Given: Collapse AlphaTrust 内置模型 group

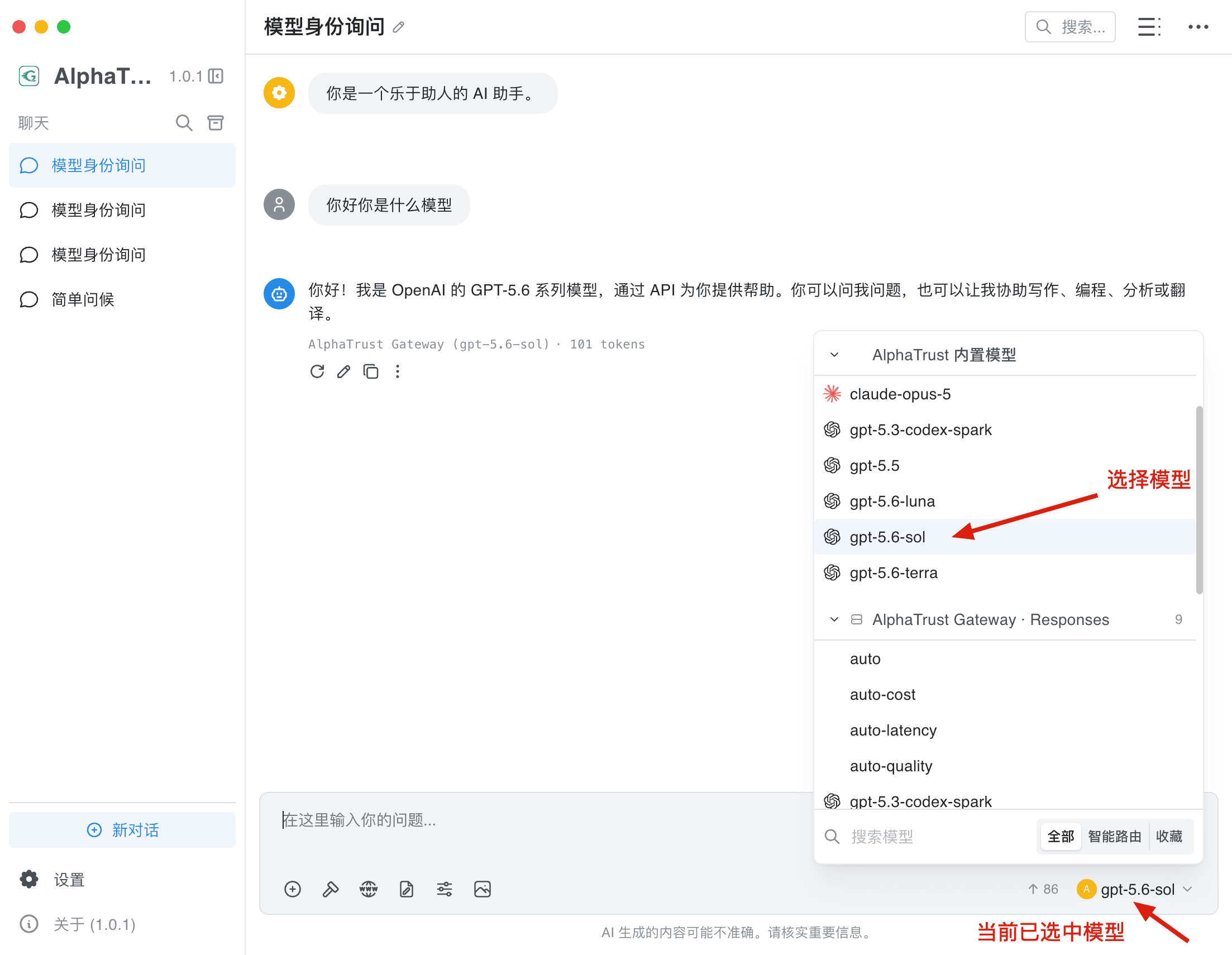Looking at the screenshot, I should pos(834,355).
